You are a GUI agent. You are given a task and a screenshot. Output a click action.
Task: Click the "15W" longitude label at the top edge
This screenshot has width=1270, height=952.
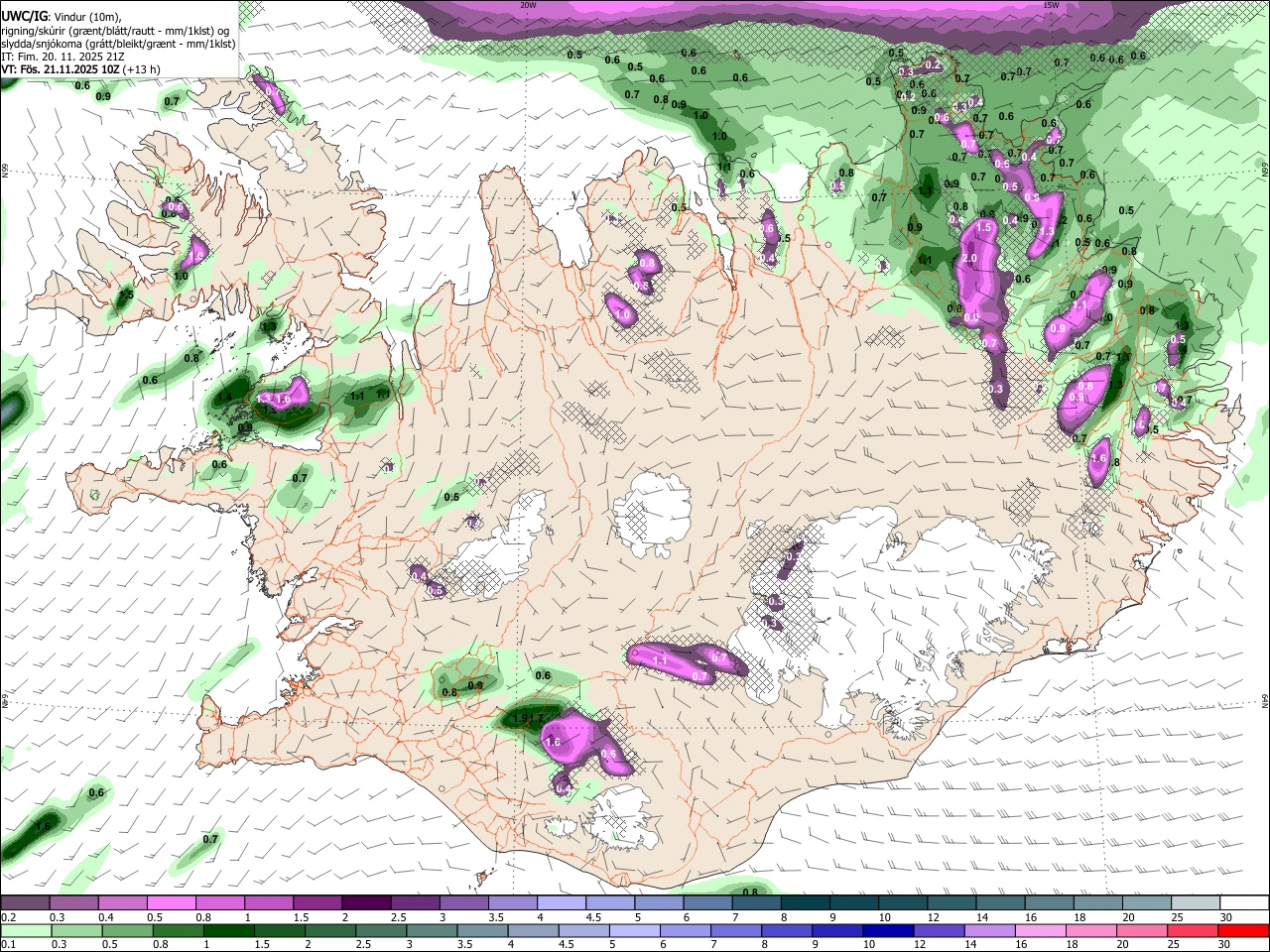[x=1051, y=5]
